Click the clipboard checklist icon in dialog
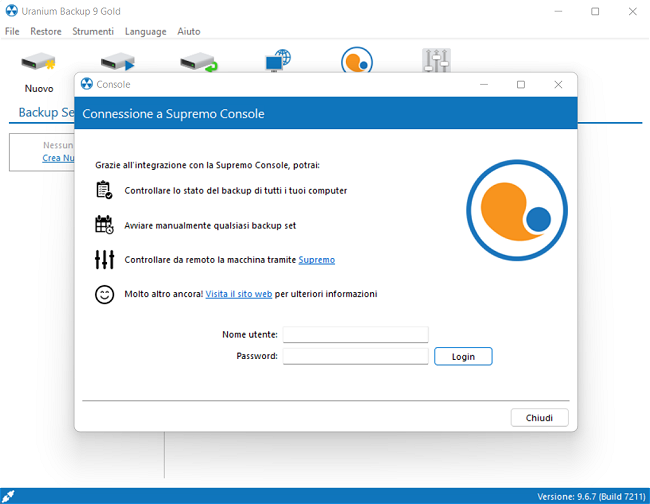 pos(104,190)
